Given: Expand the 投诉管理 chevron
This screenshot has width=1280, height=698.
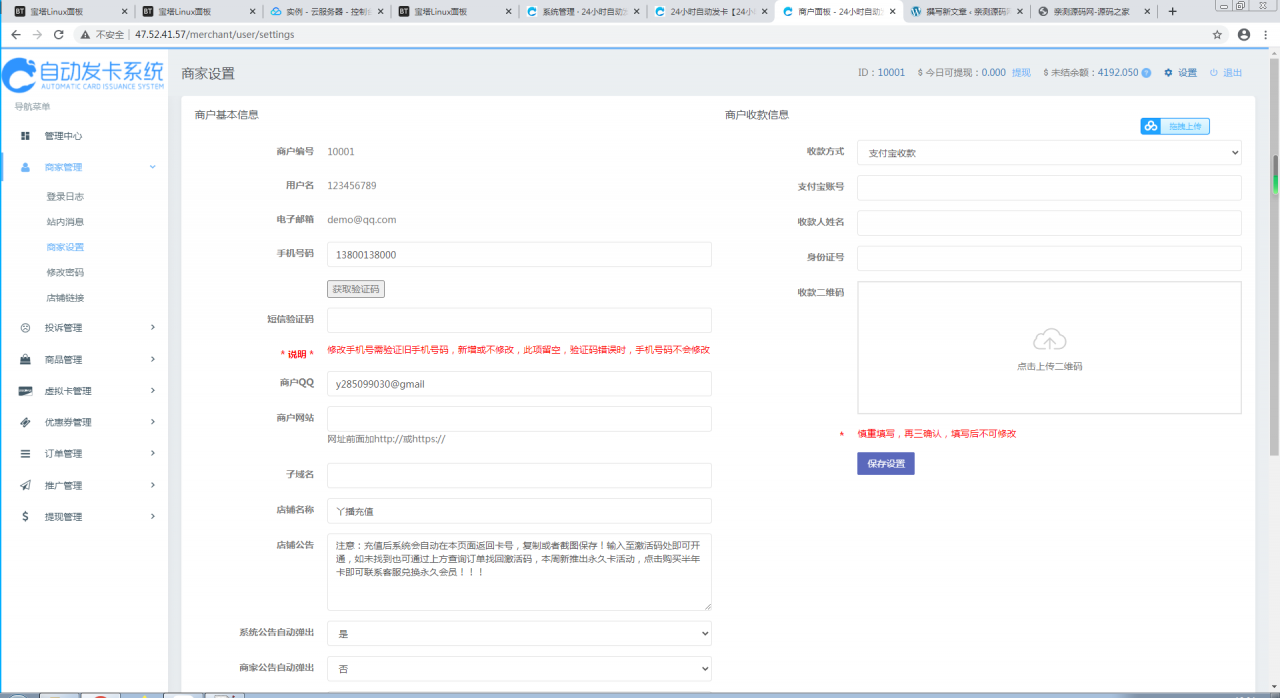Looking at the screenshot, I should [152, 327].
